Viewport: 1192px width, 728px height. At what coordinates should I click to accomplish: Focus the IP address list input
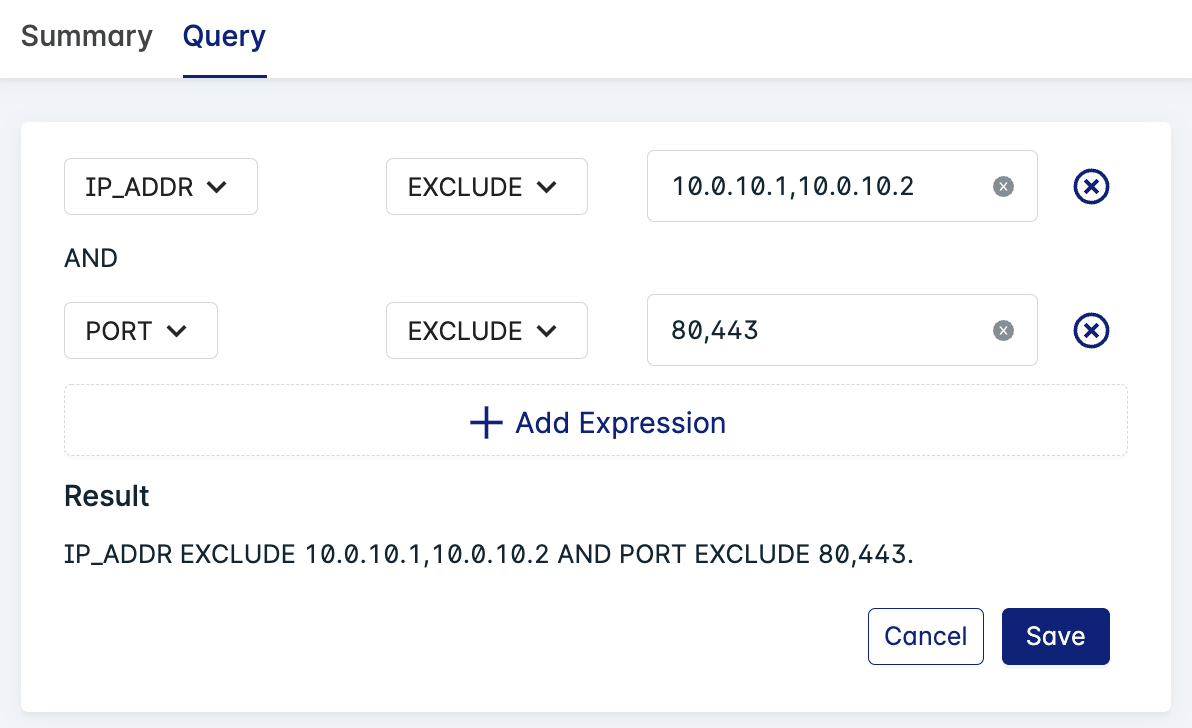pos(820,187)
